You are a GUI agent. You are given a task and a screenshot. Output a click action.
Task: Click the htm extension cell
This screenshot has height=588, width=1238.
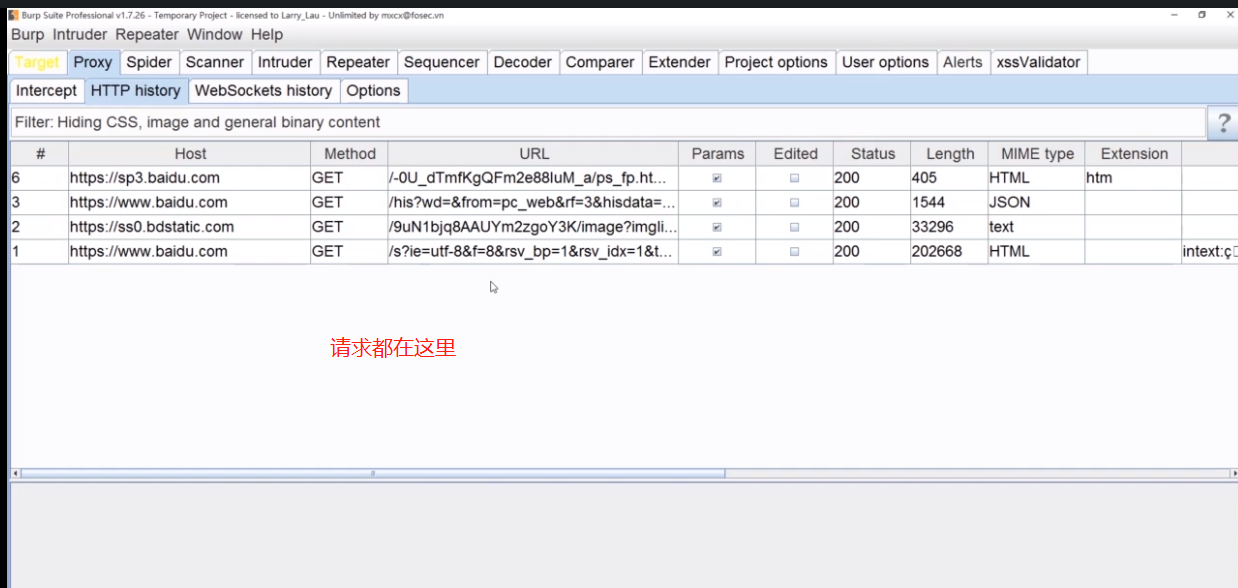1133,178
